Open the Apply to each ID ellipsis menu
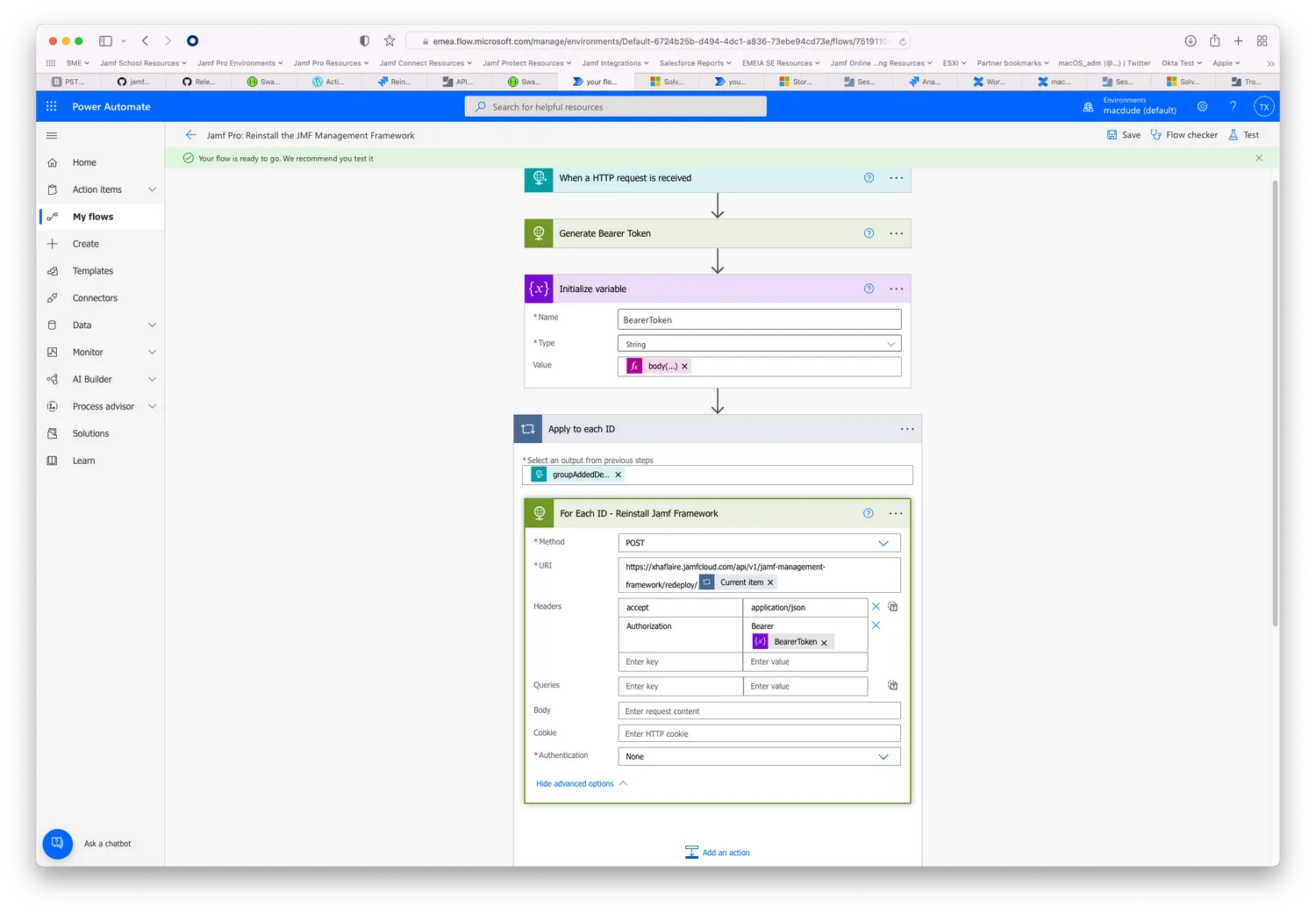The height and width of the screenshot is (914, 1316). tap(906, 428)
